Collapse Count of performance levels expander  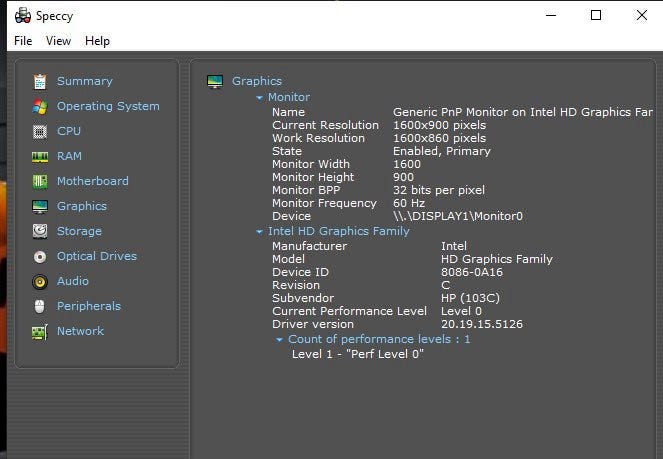tap(279, 340)
